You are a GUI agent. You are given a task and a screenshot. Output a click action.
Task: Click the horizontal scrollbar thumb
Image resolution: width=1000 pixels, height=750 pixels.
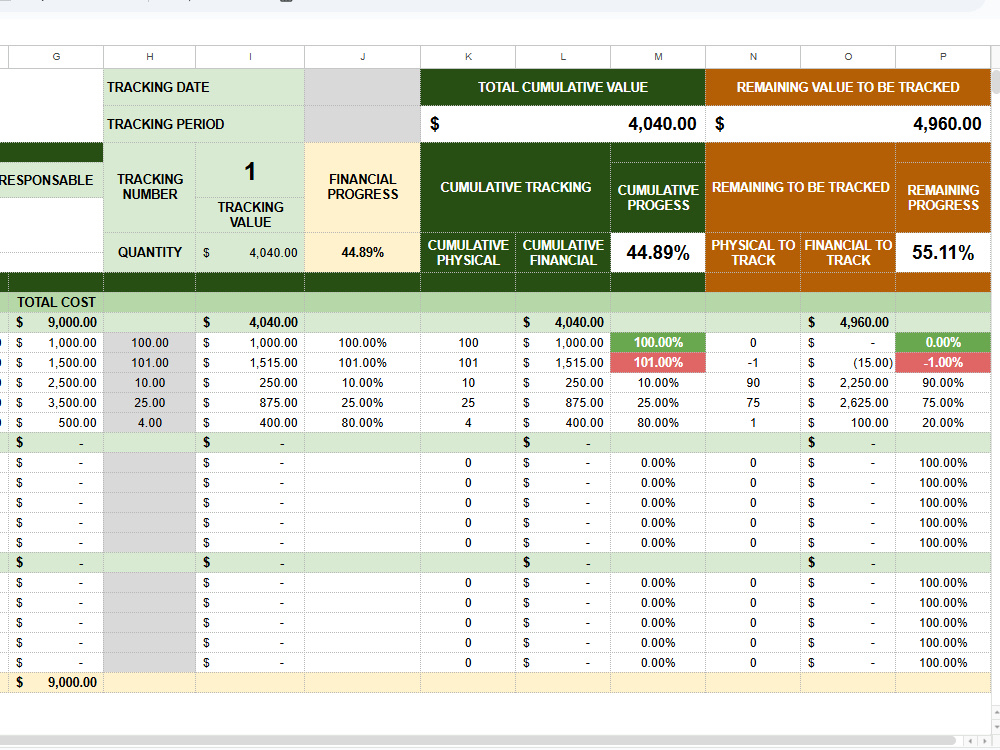click(x=478, y=741)
